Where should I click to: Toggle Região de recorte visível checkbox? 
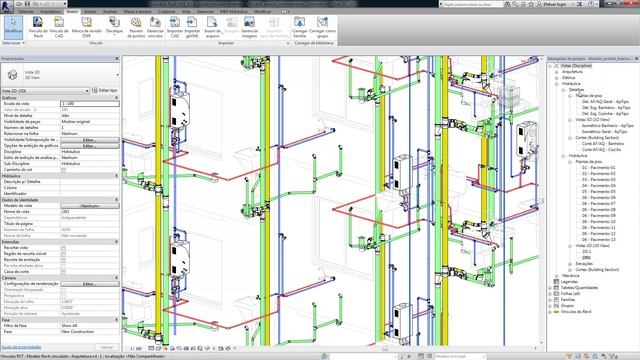click(x=63, y=254)
